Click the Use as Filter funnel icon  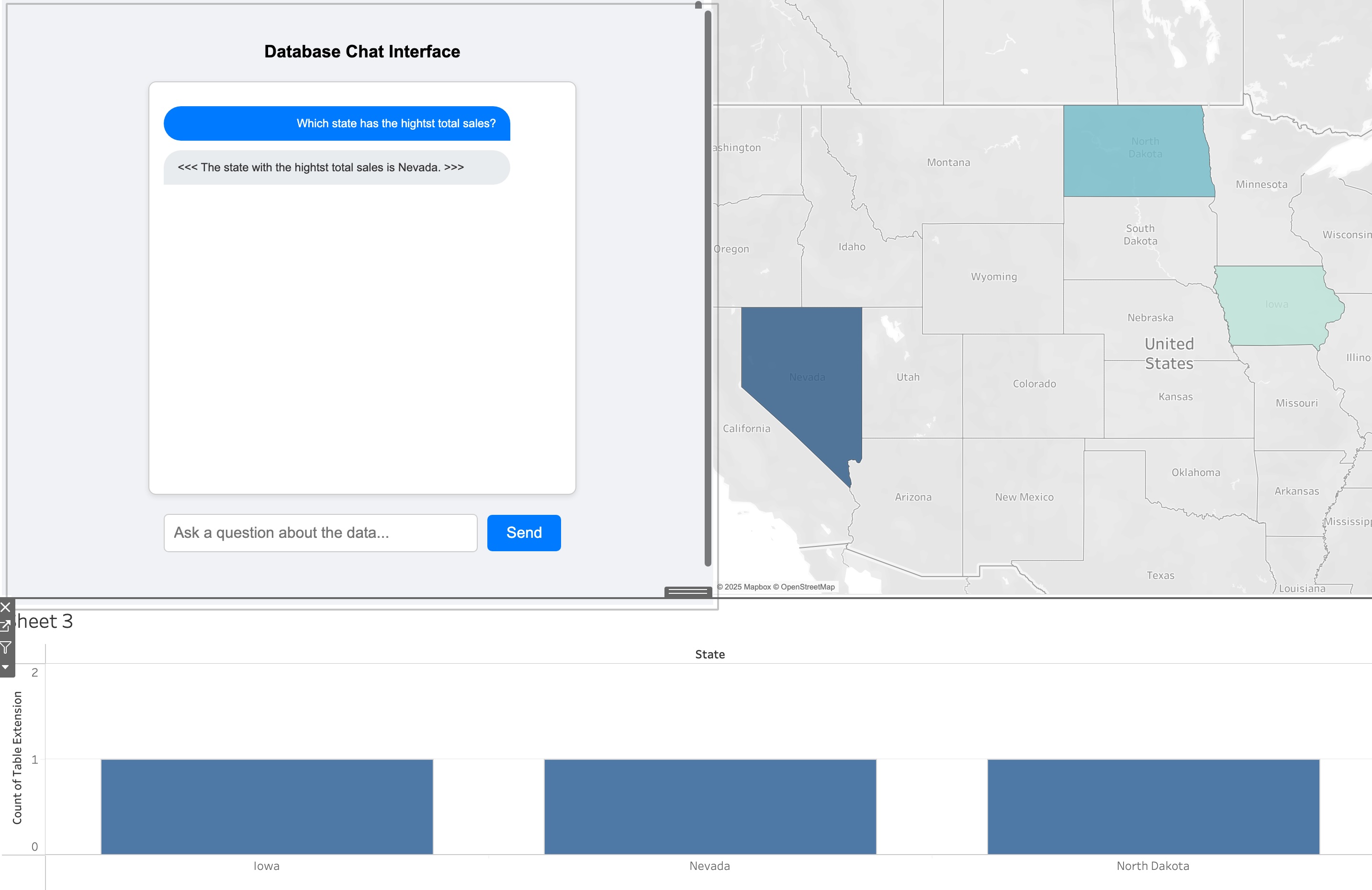pos(6,647)
